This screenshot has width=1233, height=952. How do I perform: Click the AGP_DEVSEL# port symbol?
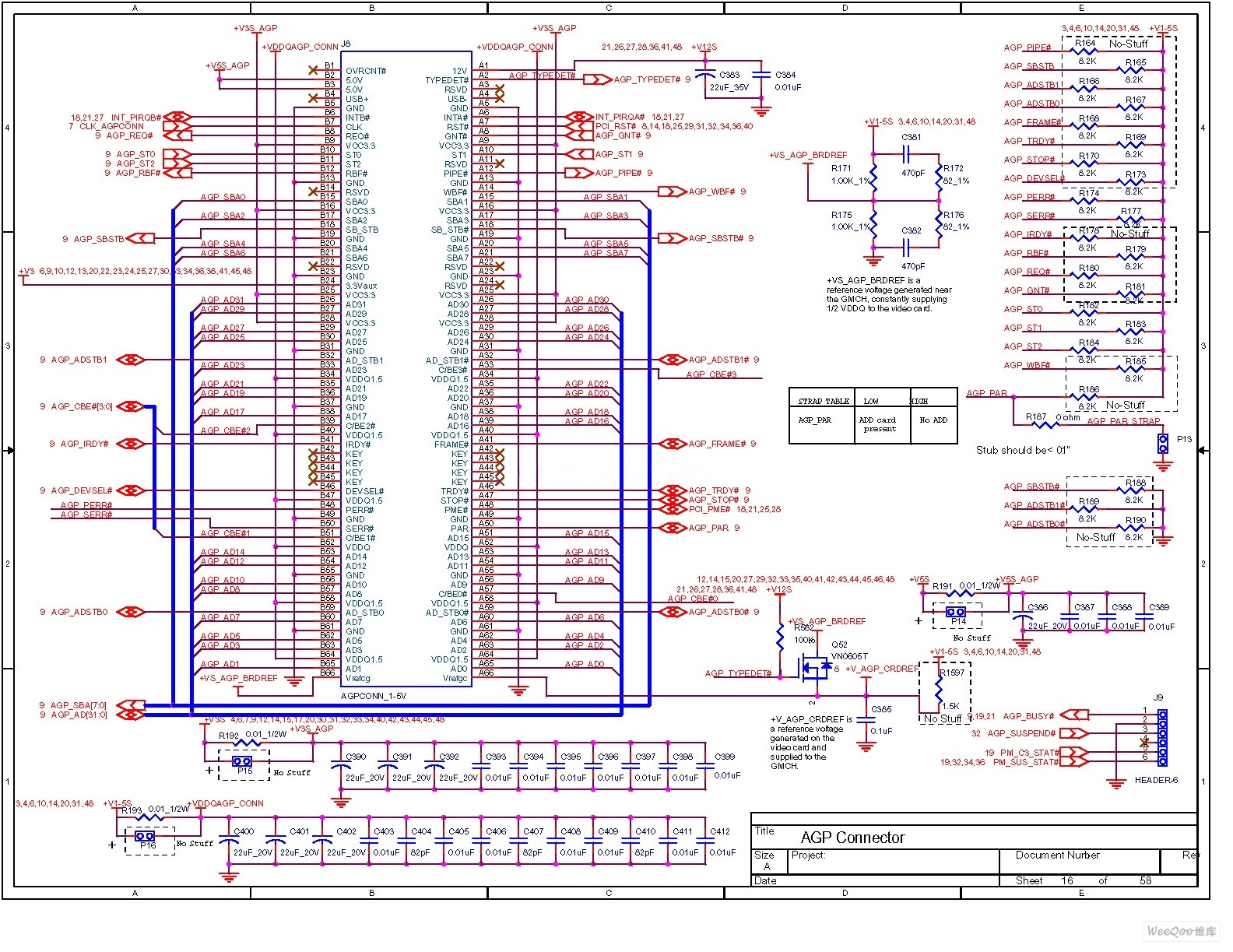pos(131,490)
